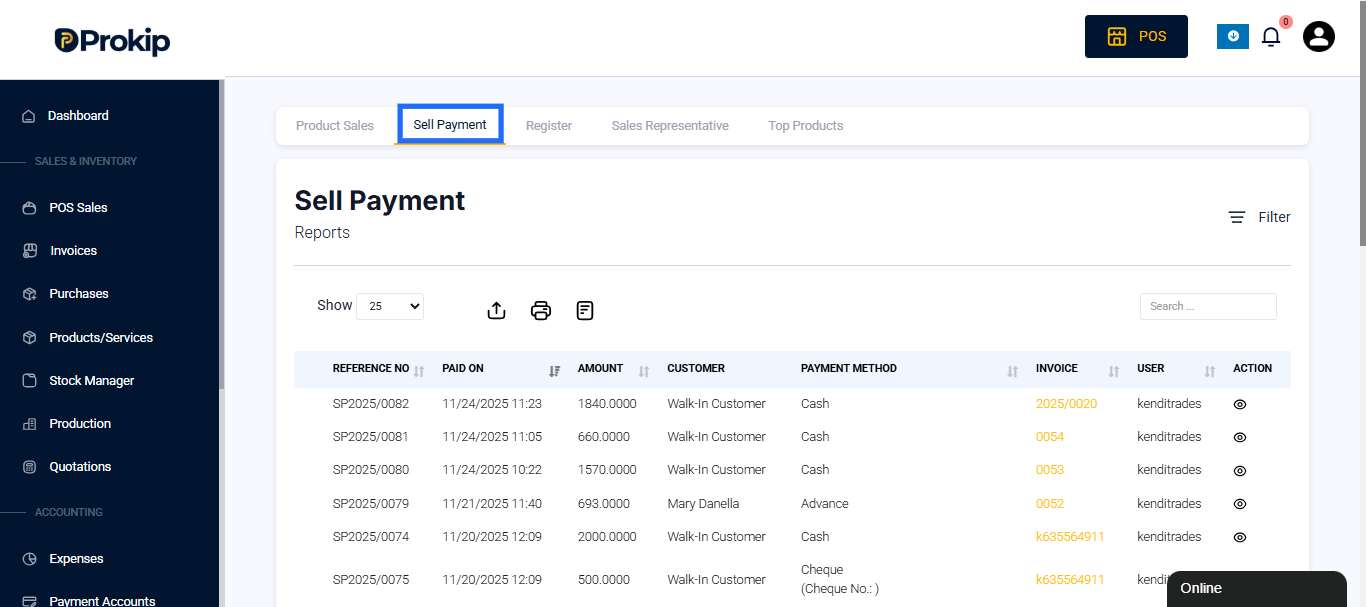Image resolution: width=1366 pixels, height=607 pixels.
Task: Sort by User column
Action: [x=1176, y=369]
